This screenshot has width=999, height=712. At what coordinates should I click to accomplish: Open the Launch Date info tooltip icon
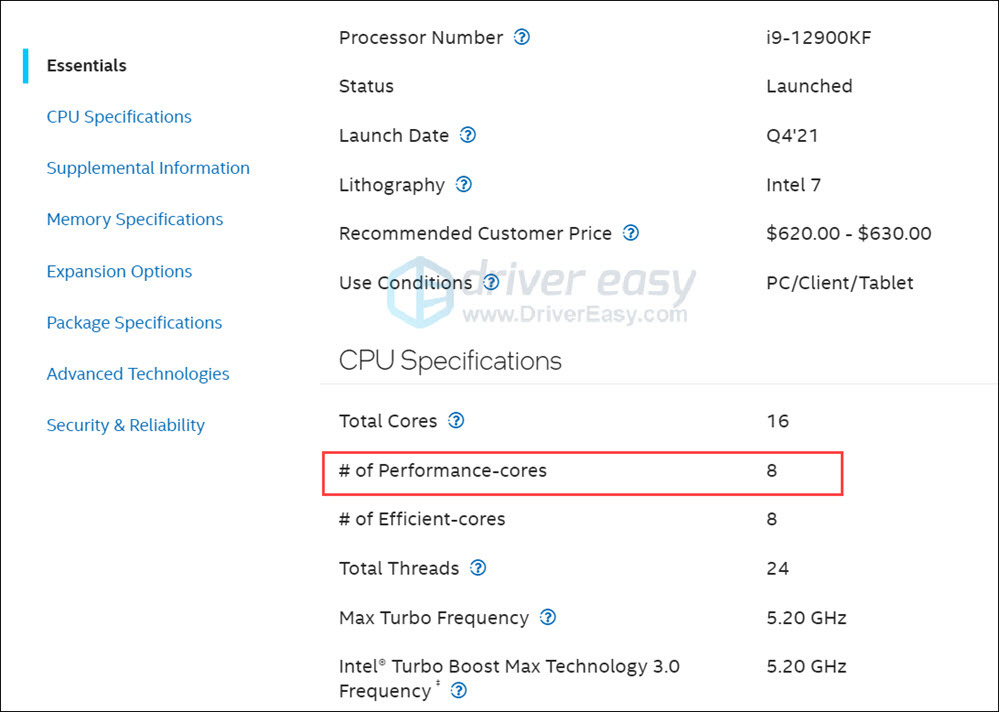(x=467, y=135)
